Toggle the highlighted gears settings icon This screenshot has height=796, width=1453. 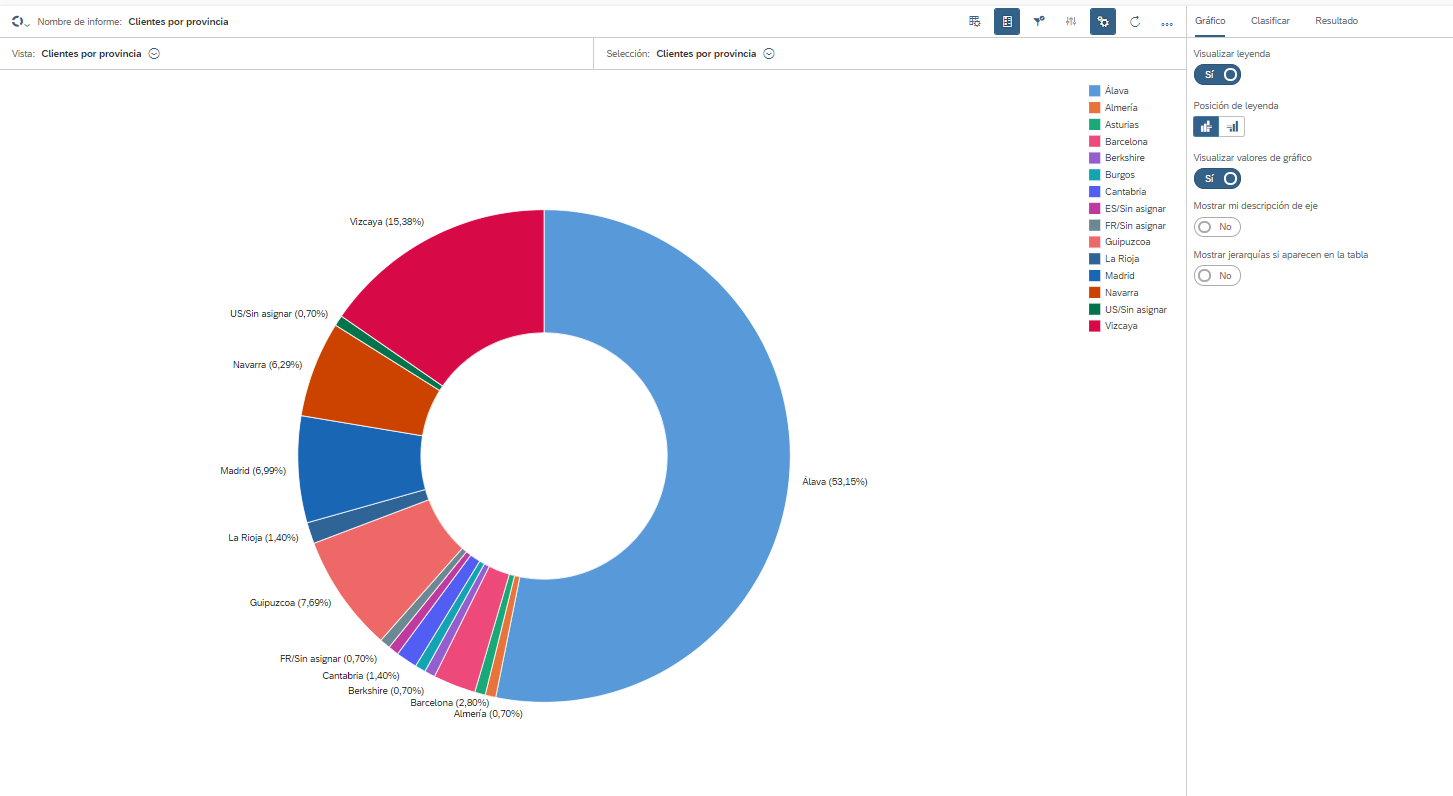pos(1103,21)
